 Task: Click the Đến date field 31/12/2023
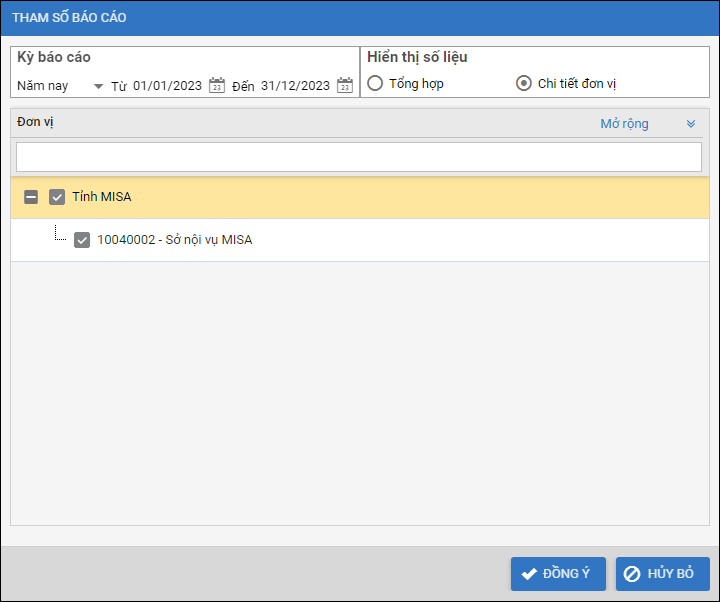pyautogui.click(x=295, y=86)
